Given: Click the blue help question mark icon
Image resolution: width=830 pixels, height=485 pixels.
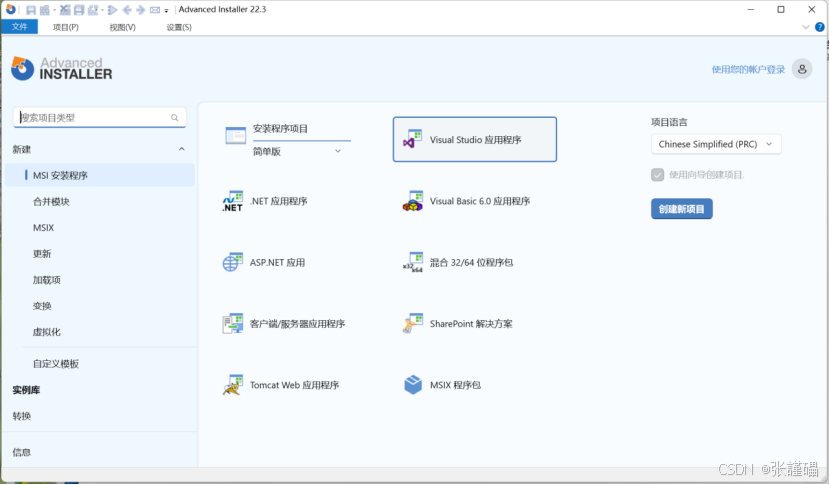Looking at the screenshot, I should (820, 27).
